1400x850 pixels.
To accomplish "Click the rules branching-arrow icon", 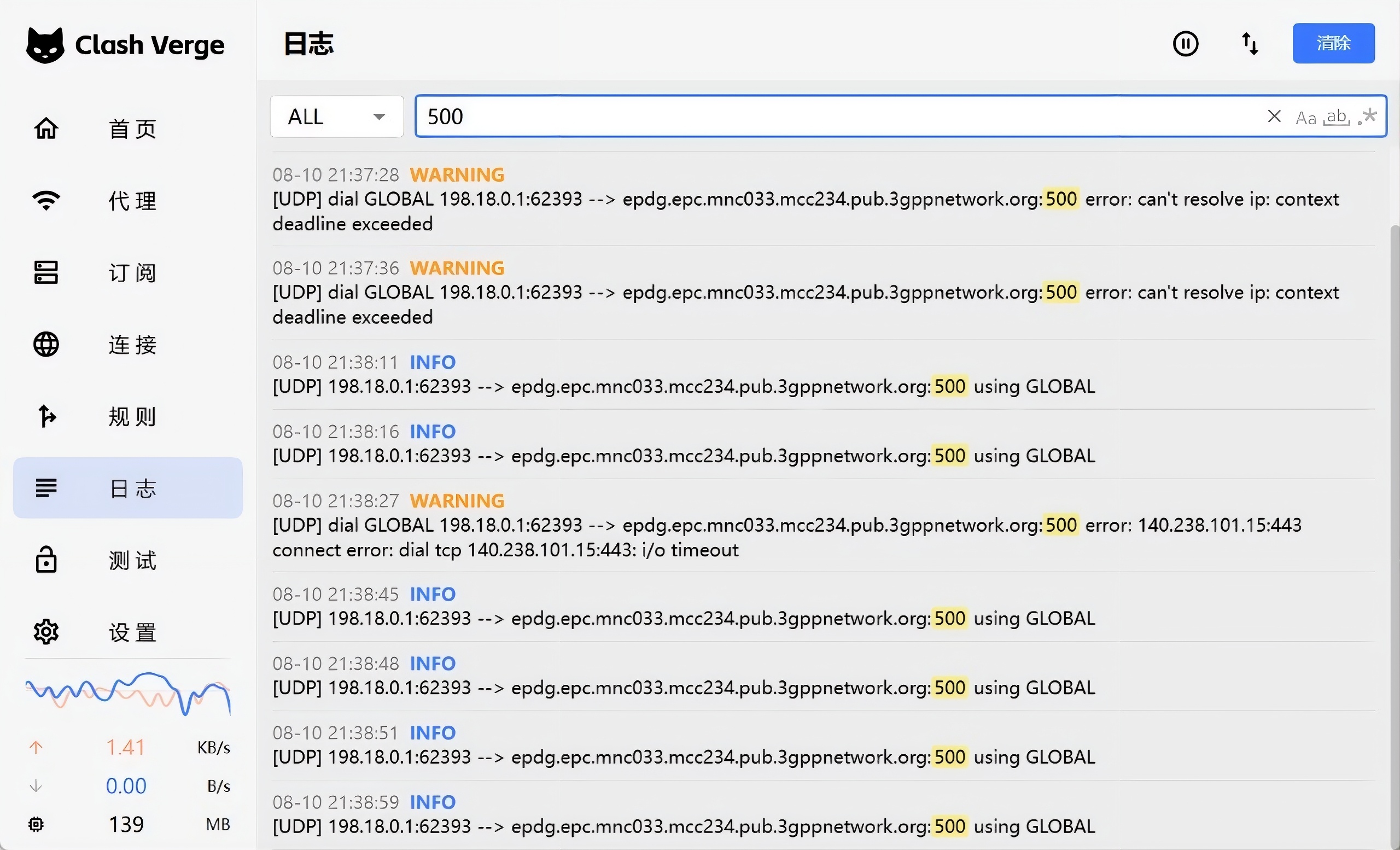I will [x=46, y=416].
